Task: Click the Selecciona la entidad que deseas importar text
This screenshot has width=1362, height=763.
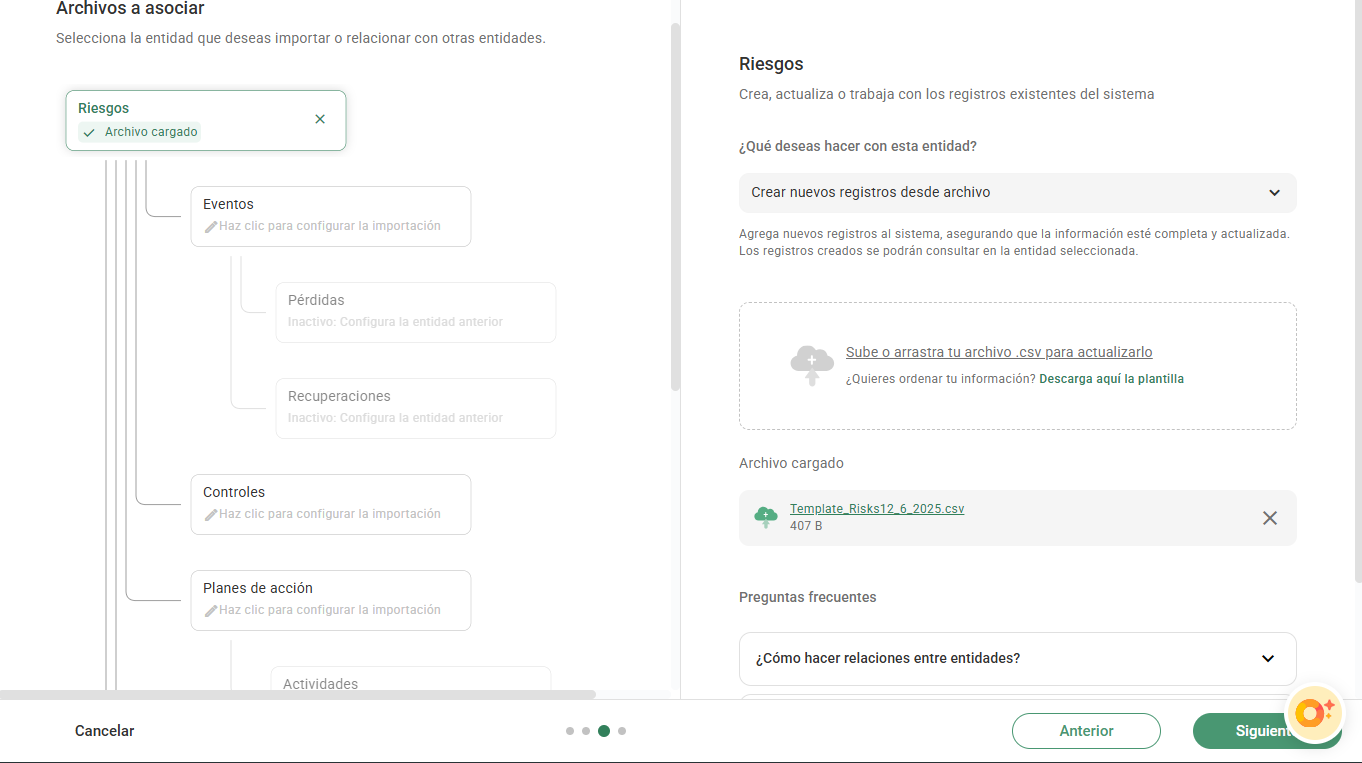Action: coord(301,39)
